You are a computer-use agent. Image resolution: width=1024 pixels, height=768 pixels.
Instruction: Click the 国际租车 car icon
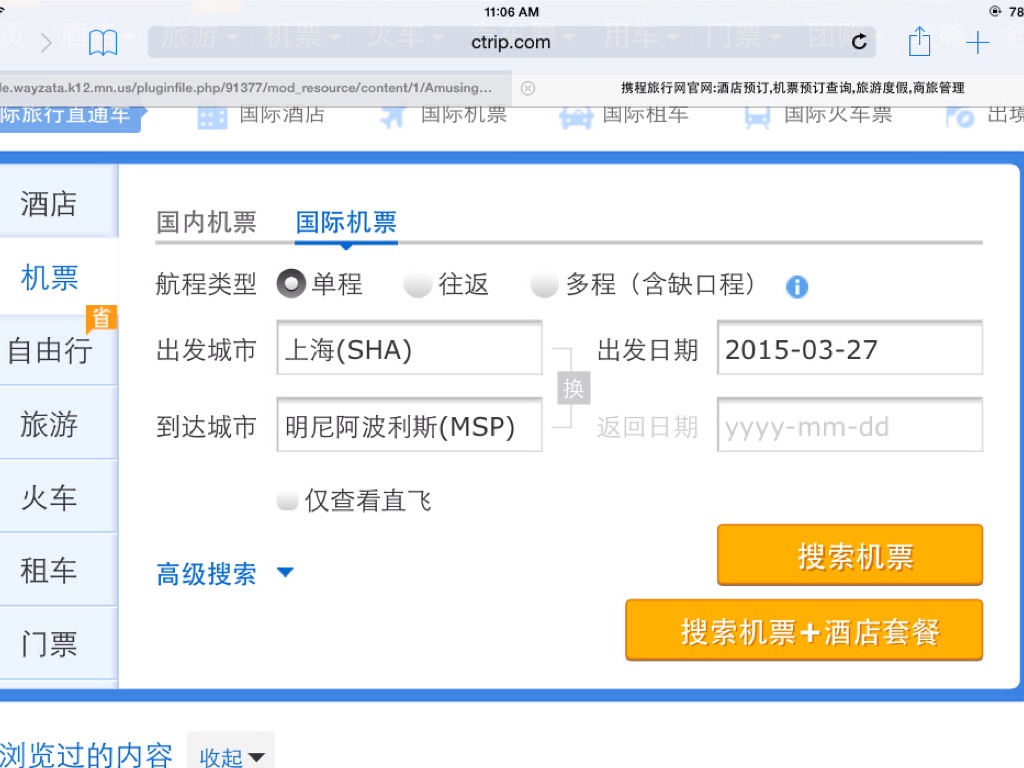[576, 116]
